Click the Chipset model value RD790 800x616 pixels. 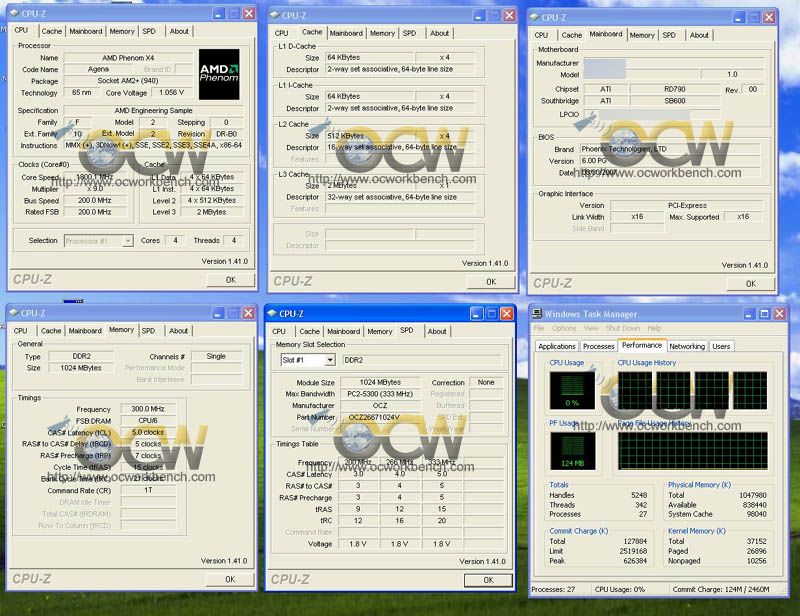(x=674, y=89)
